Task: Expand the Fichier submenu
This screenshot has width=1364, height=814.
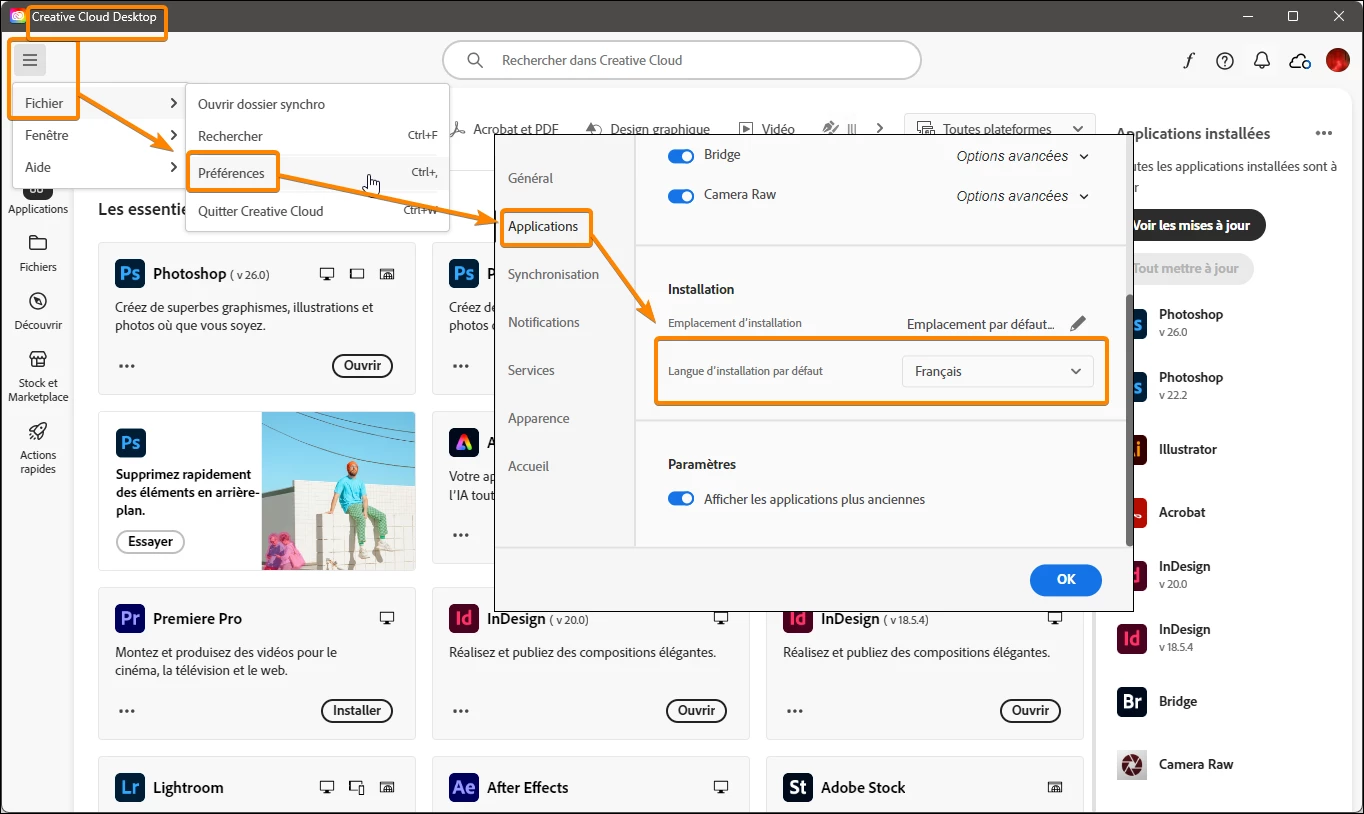Action: pos(98,103)
